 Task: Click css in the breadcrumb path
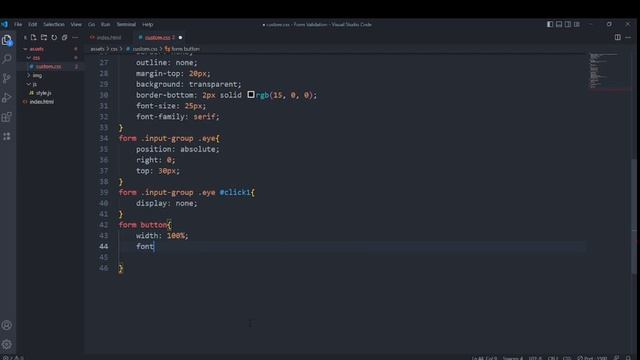(x=114, y=49)
